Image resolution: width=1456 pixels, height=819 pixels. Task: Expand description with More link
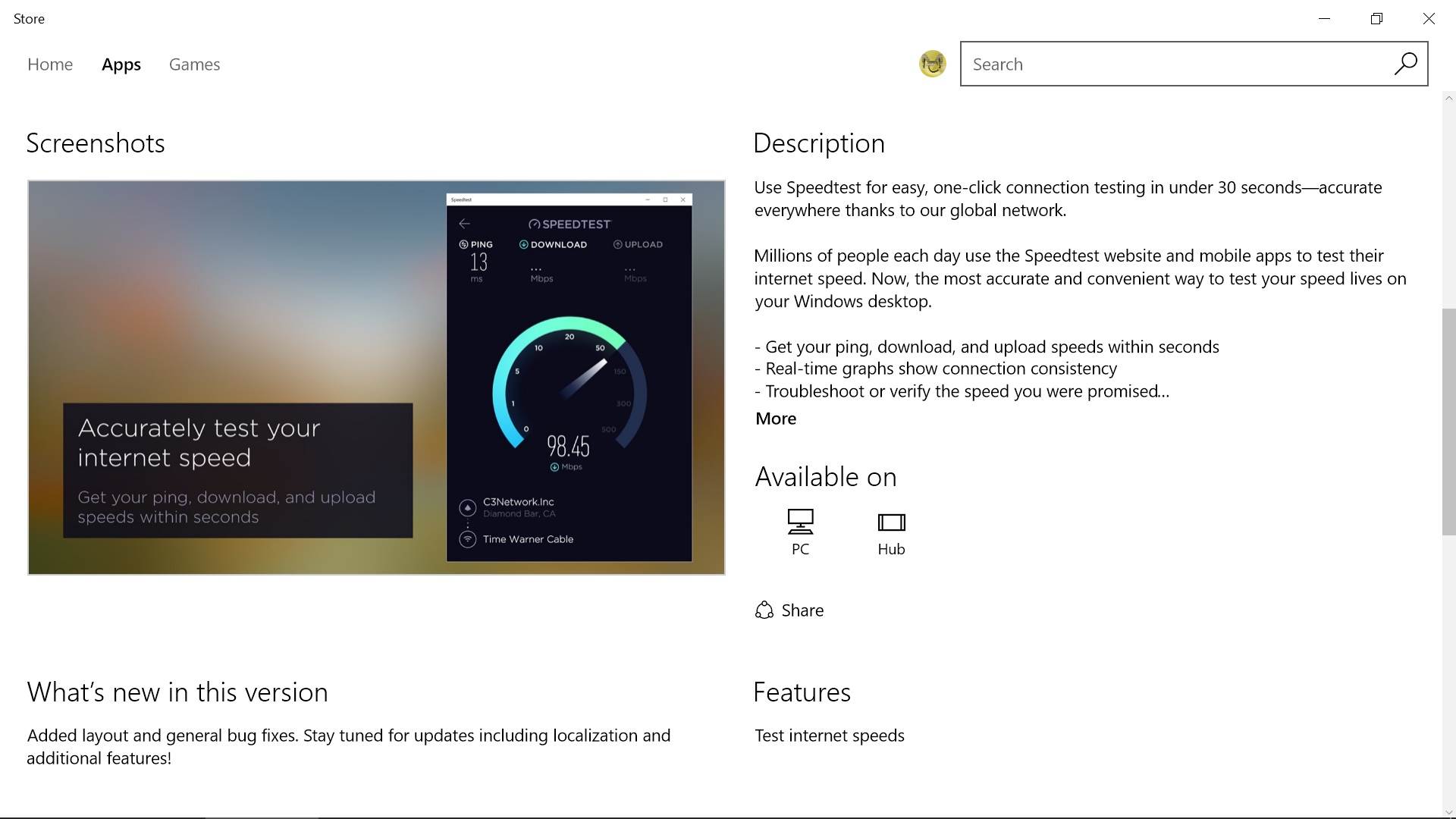[x=775, y=419]
